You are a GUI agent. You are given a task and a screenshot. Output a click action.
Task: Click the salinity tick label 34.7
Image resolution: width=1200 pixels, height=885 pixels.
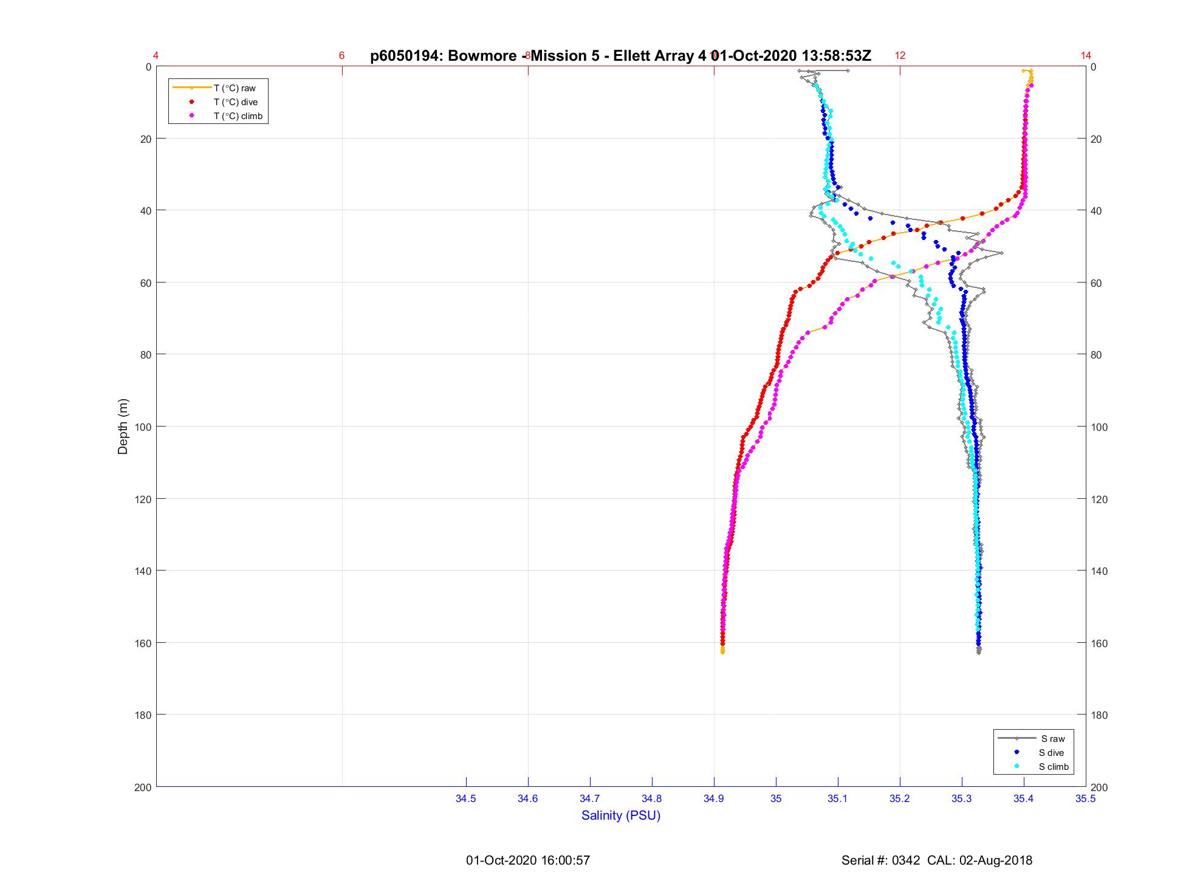click(590, 799)
